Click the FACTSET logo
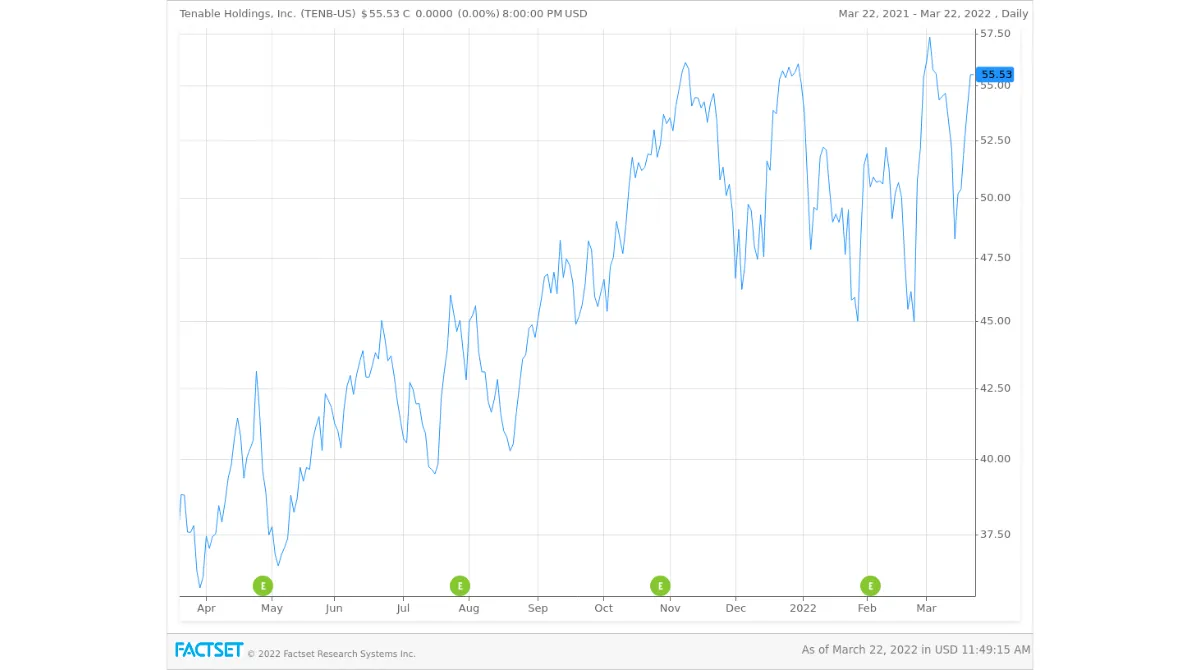The height and width of the screenshot is (670, 1200). pyautogui.click(x=209, y=650)
